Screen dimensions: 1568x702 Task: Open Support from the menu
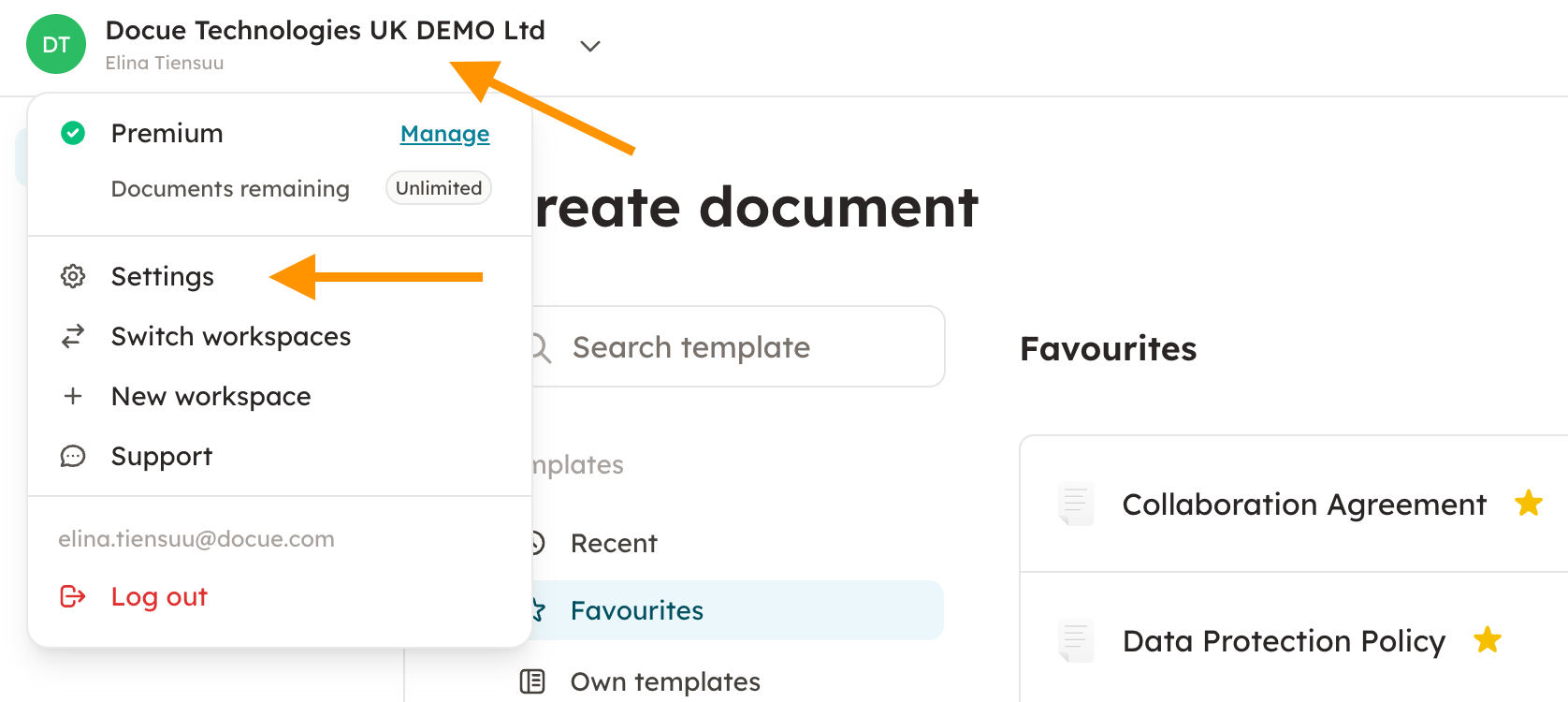[162, 456]
